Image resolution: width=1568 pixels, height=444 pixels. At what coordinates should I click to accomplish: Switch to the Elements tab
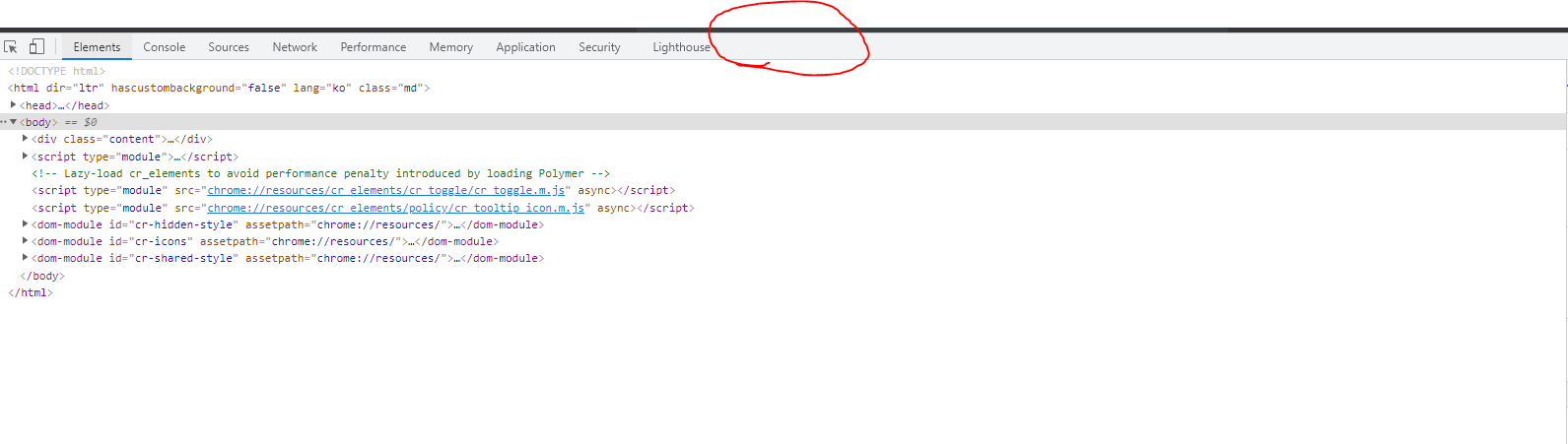[x=97, y=47]
